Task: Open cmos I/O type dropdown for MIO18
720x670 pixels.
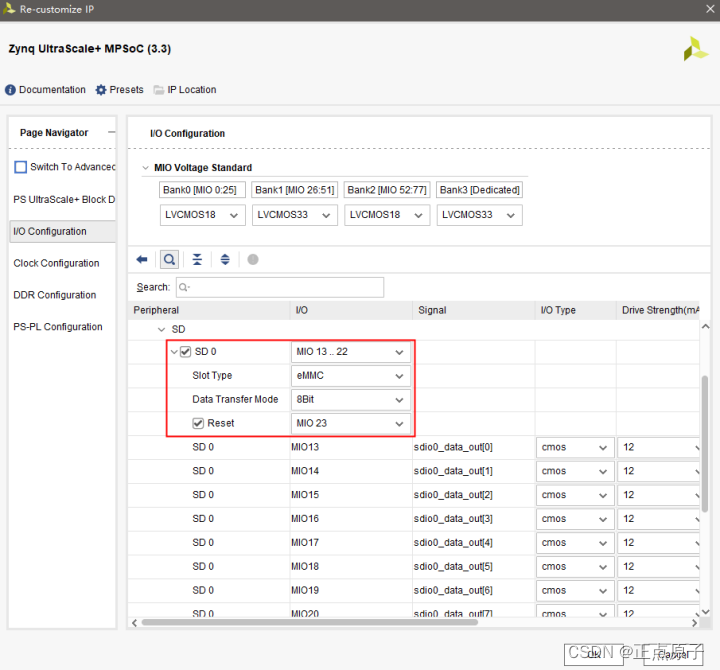Action: [575, 567]
